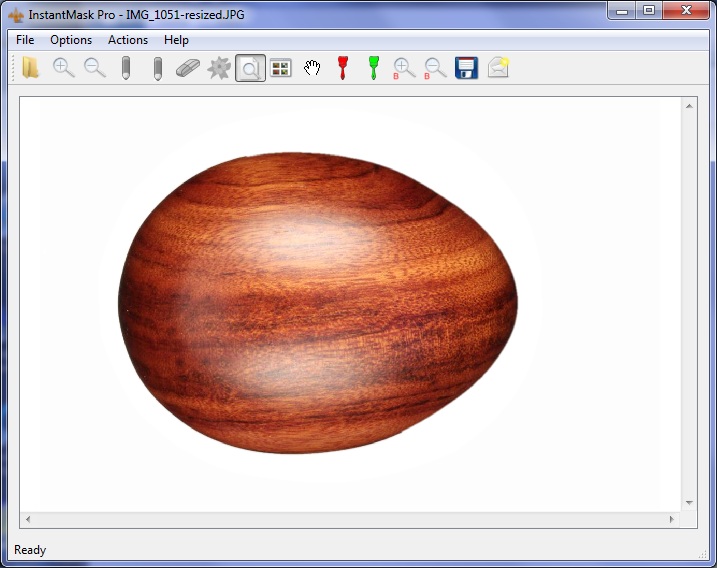
Task: Toggle the highlighted preview mode button
Action: pyautogui.click(x=250, y=68)
